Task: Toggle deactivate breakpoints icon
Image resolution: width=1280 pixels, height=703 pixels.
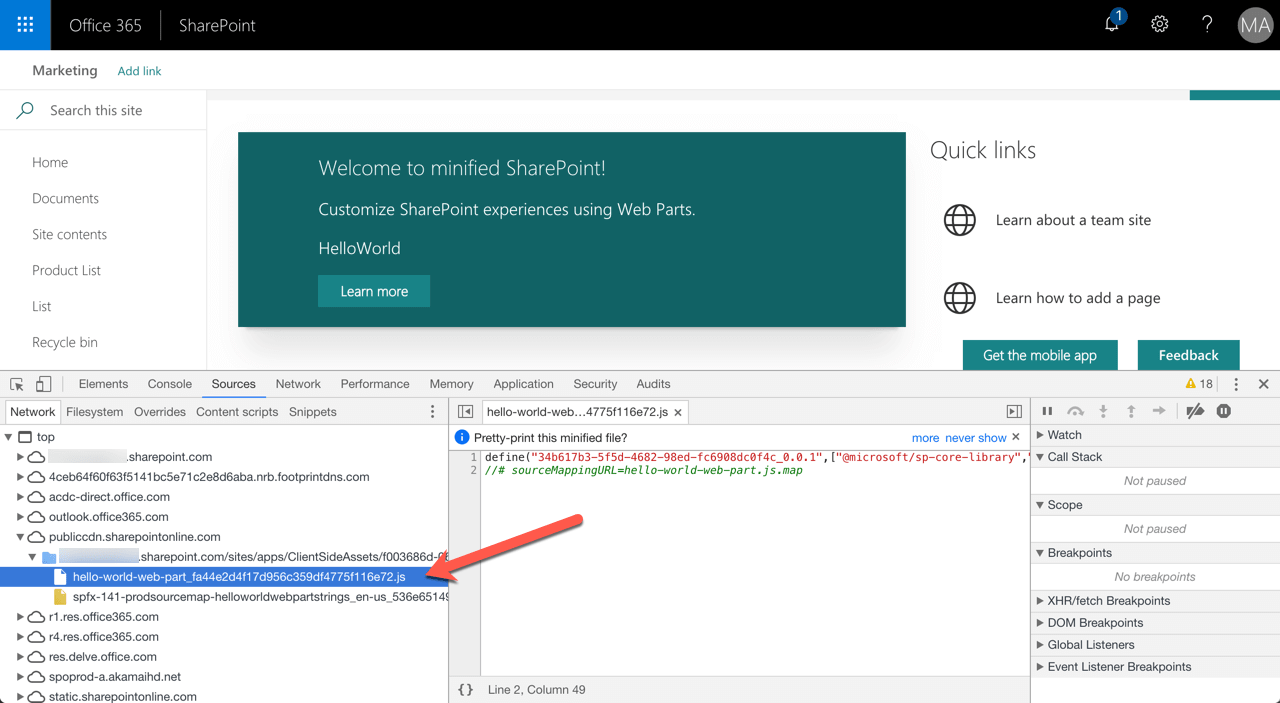Action: tap(1195, 411)
